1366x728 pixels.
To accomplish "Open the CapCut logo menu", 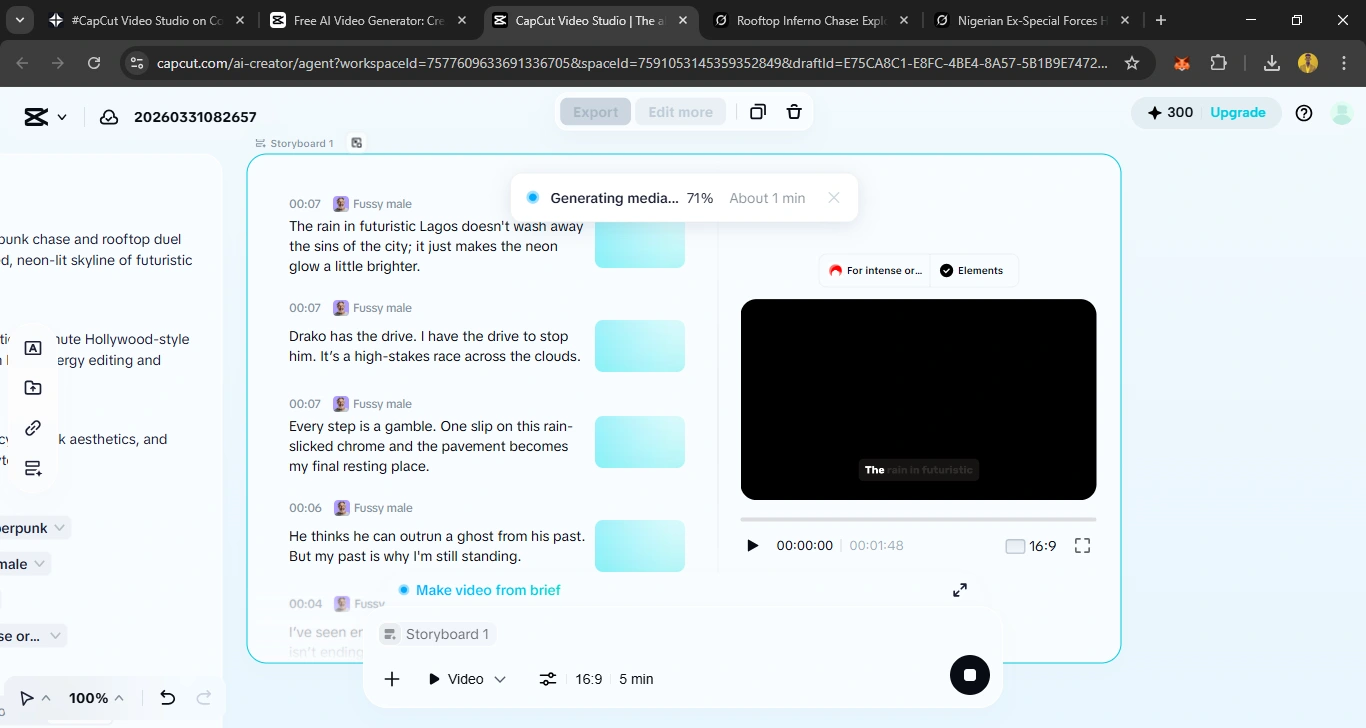I will 36,117.
